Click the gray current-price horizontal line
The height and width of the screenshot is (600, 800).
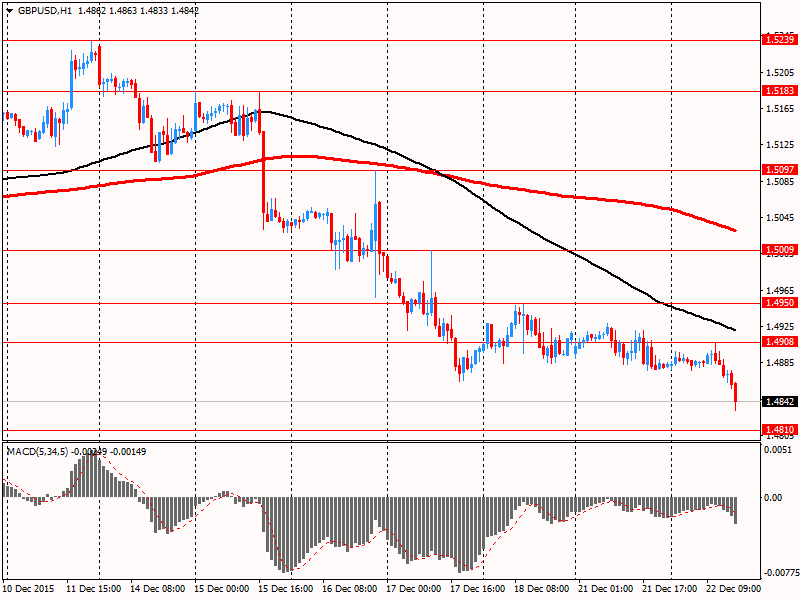click(382, 402)
